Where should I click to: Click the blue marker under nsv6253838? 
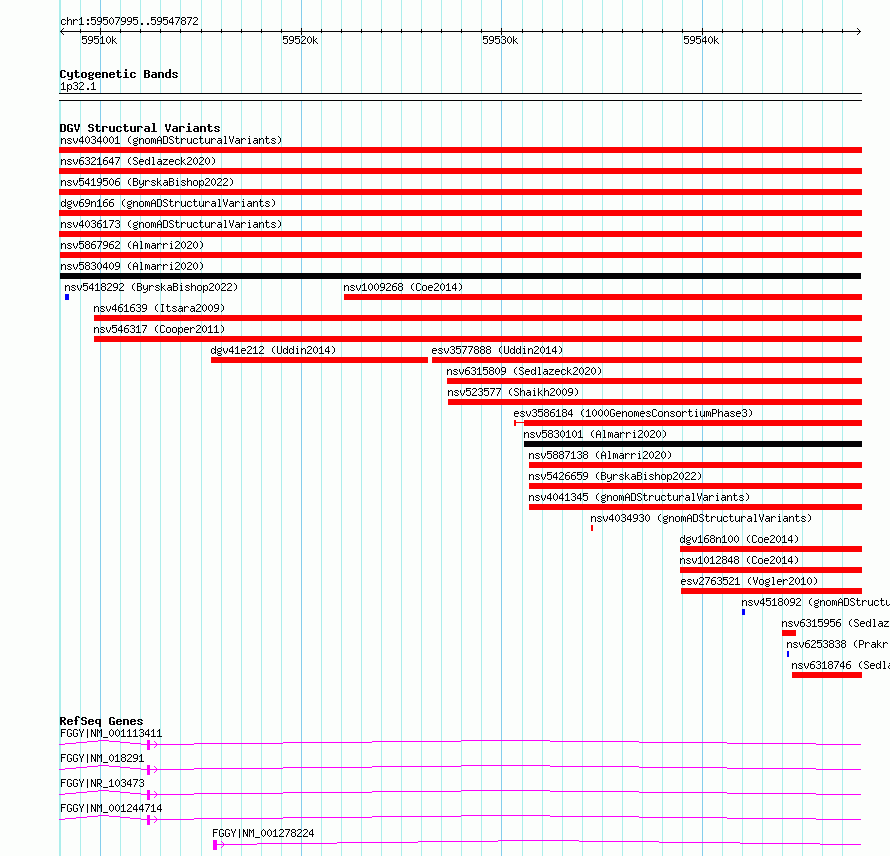[788, 654]
